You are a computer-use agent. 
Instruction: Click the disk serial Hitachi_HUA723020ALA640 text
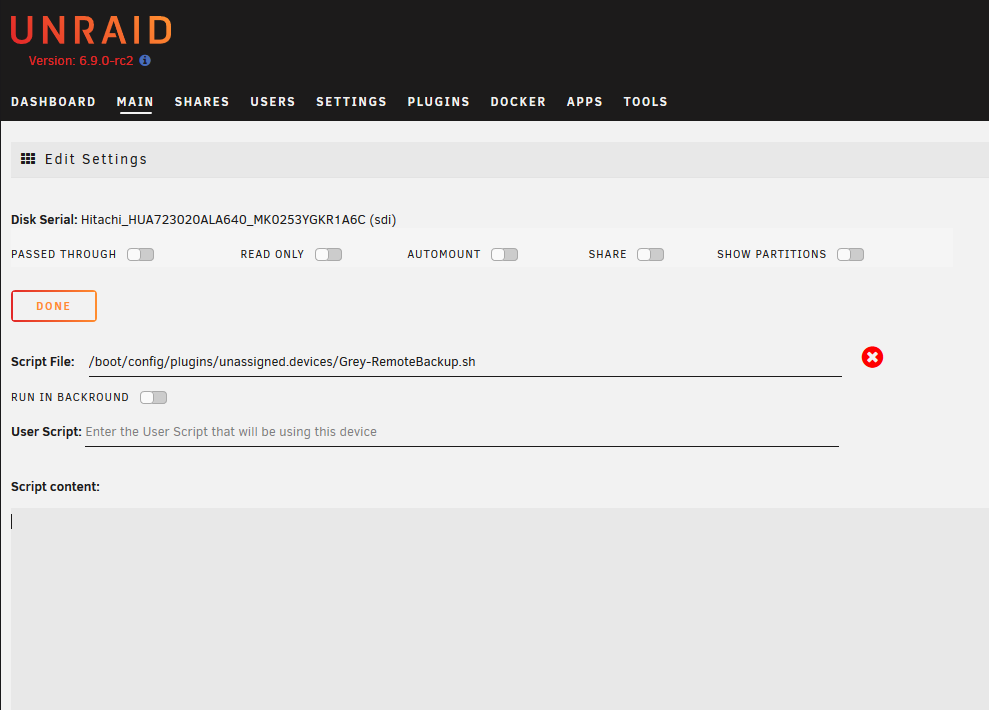click(238, 219)
